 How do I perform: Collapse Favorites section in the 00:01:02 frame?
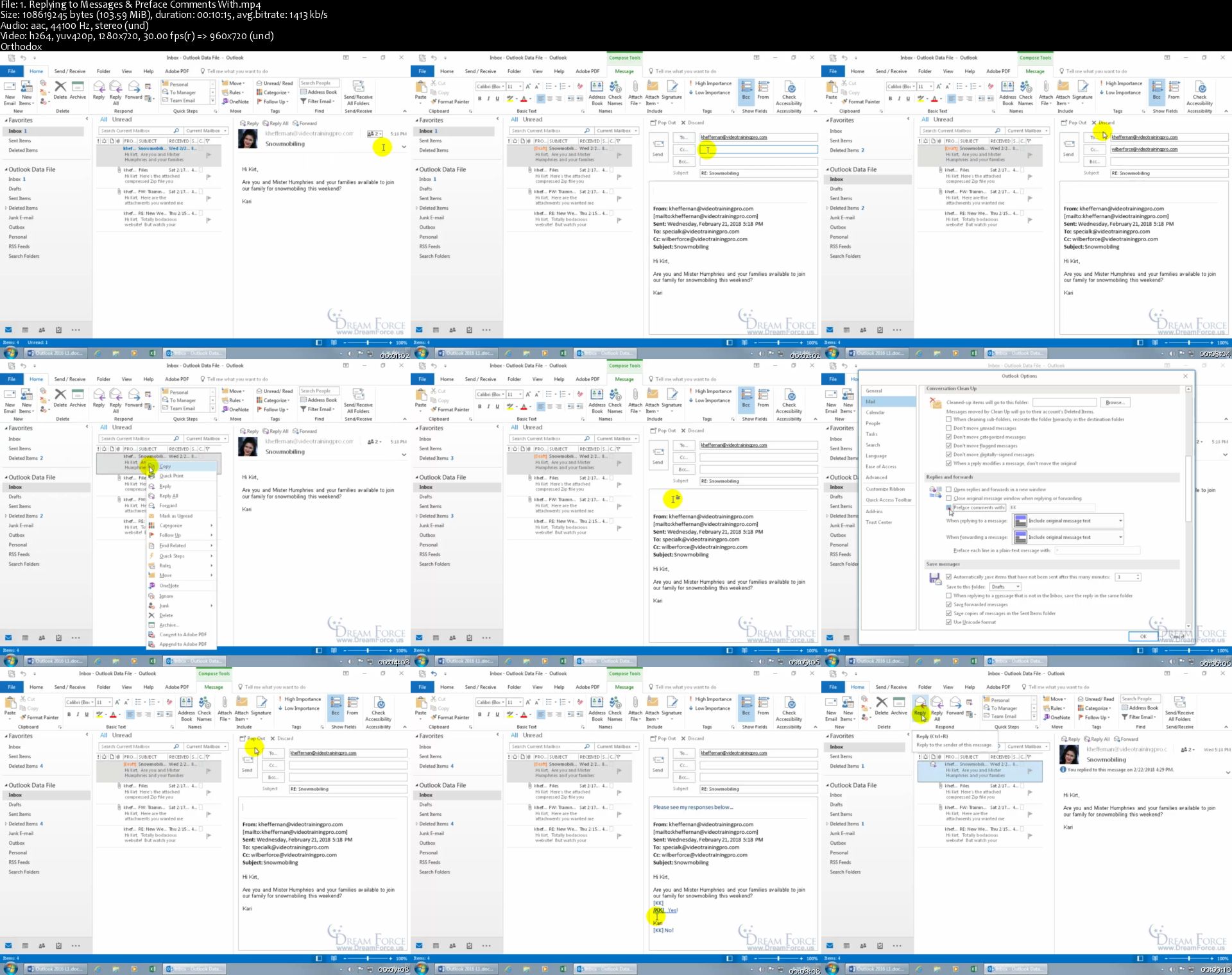7,121
